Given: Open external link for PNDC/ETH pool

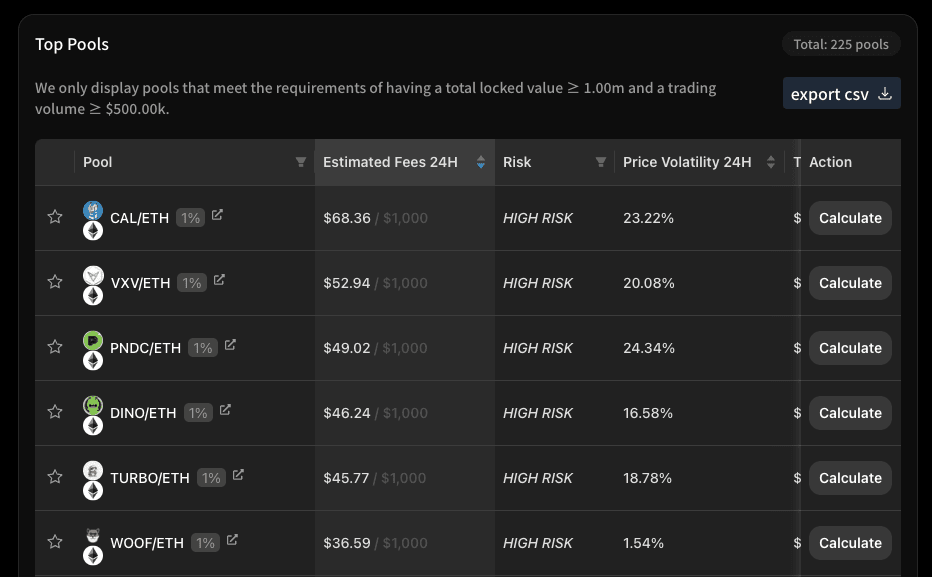Looking at the screenshot, I should [x=230, y=345].
